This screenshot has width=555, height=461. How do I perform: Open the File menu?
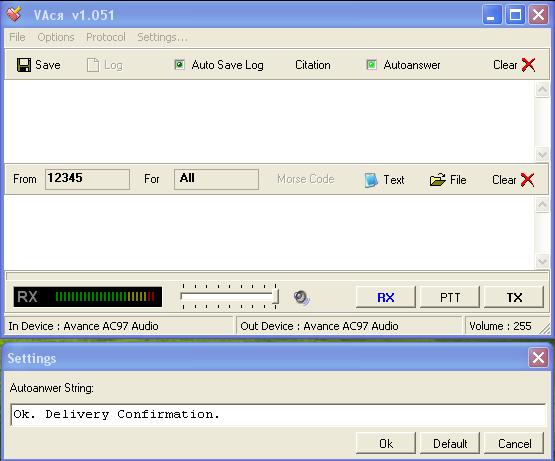[x=17, y=37]
